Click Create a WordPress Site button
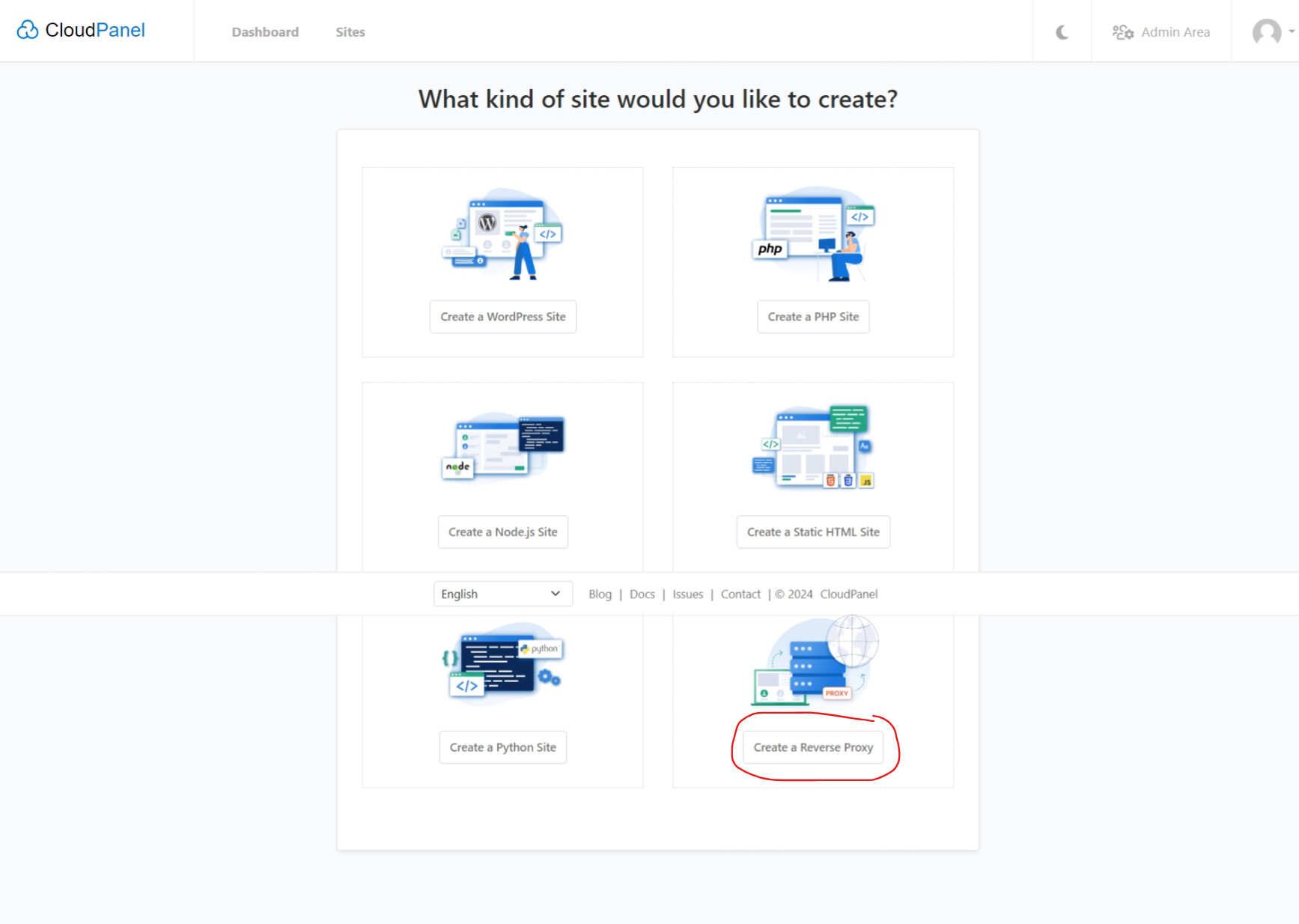 click(x=503, y=317)
